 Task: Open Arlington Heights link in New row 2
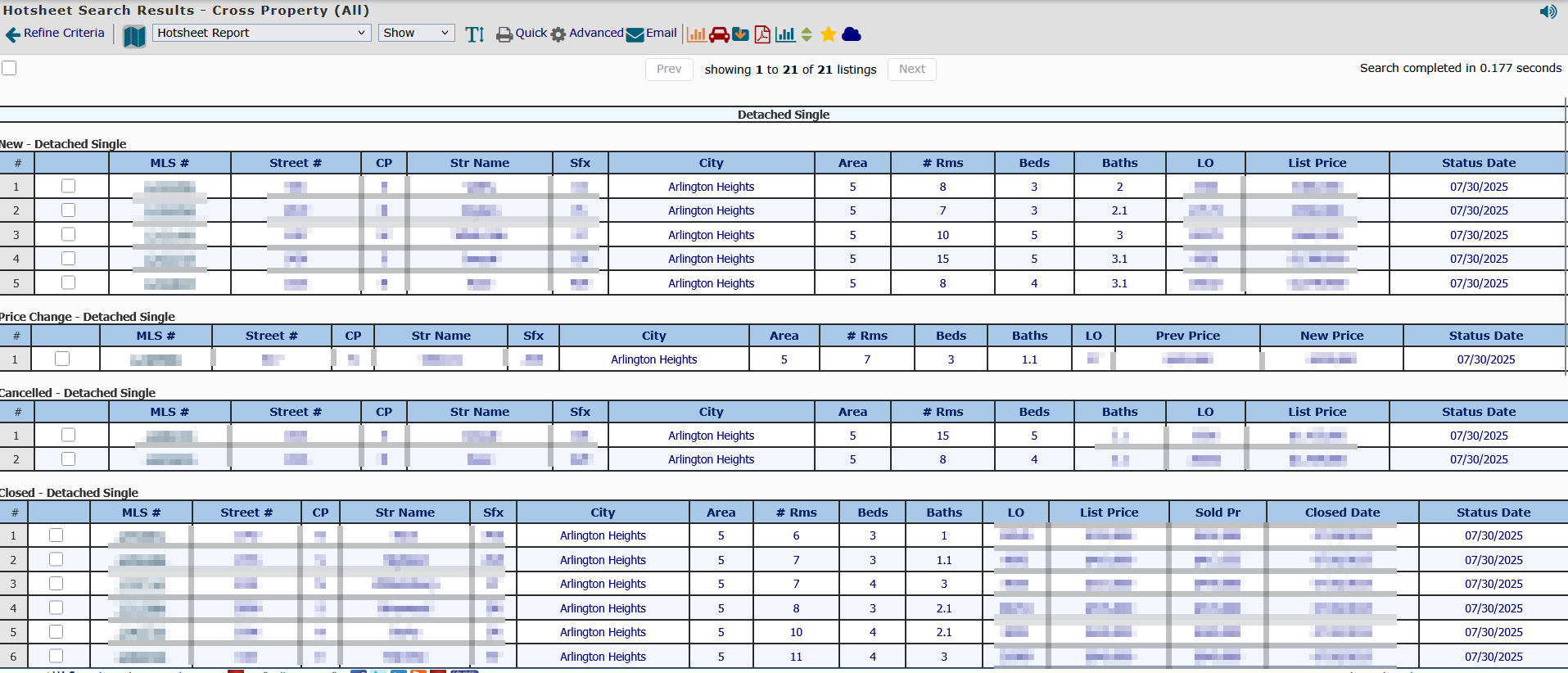pyautogui.click(x=711, y=210)
